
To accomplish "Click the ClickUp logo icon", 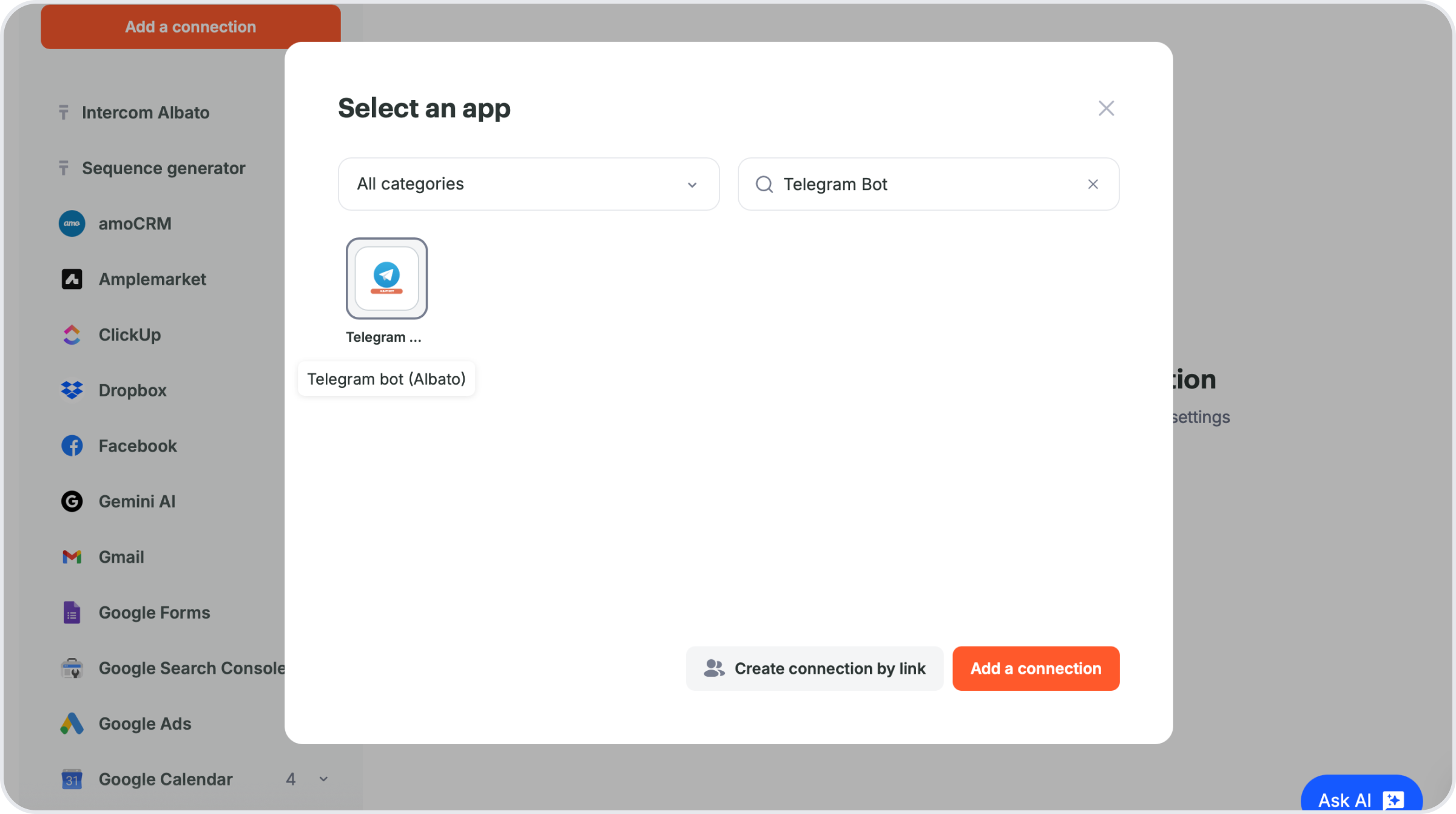I will tap(72, 334).
